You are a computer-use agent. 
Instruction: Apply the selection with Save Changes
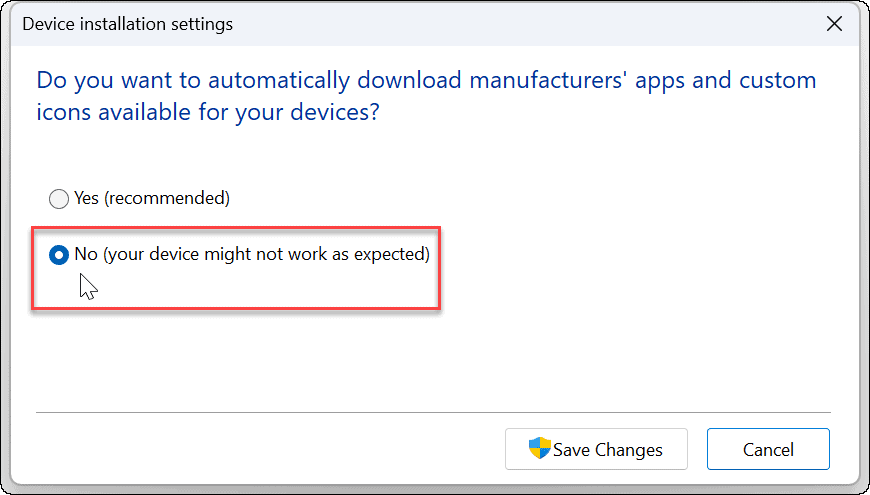[596, 449]
